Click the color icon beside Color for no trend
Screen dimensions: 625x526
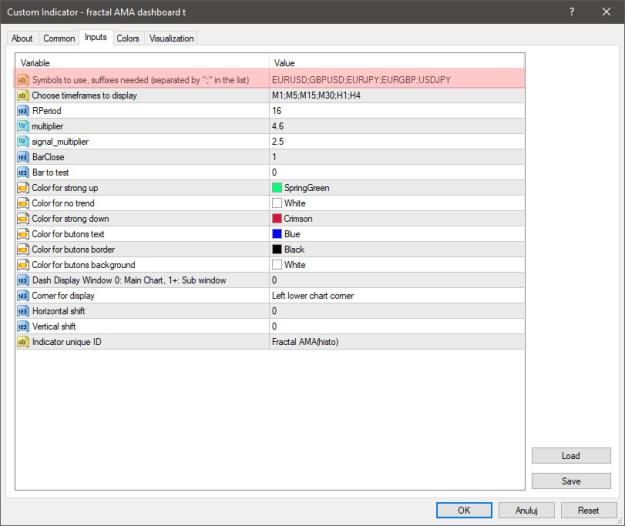[23, 203]
